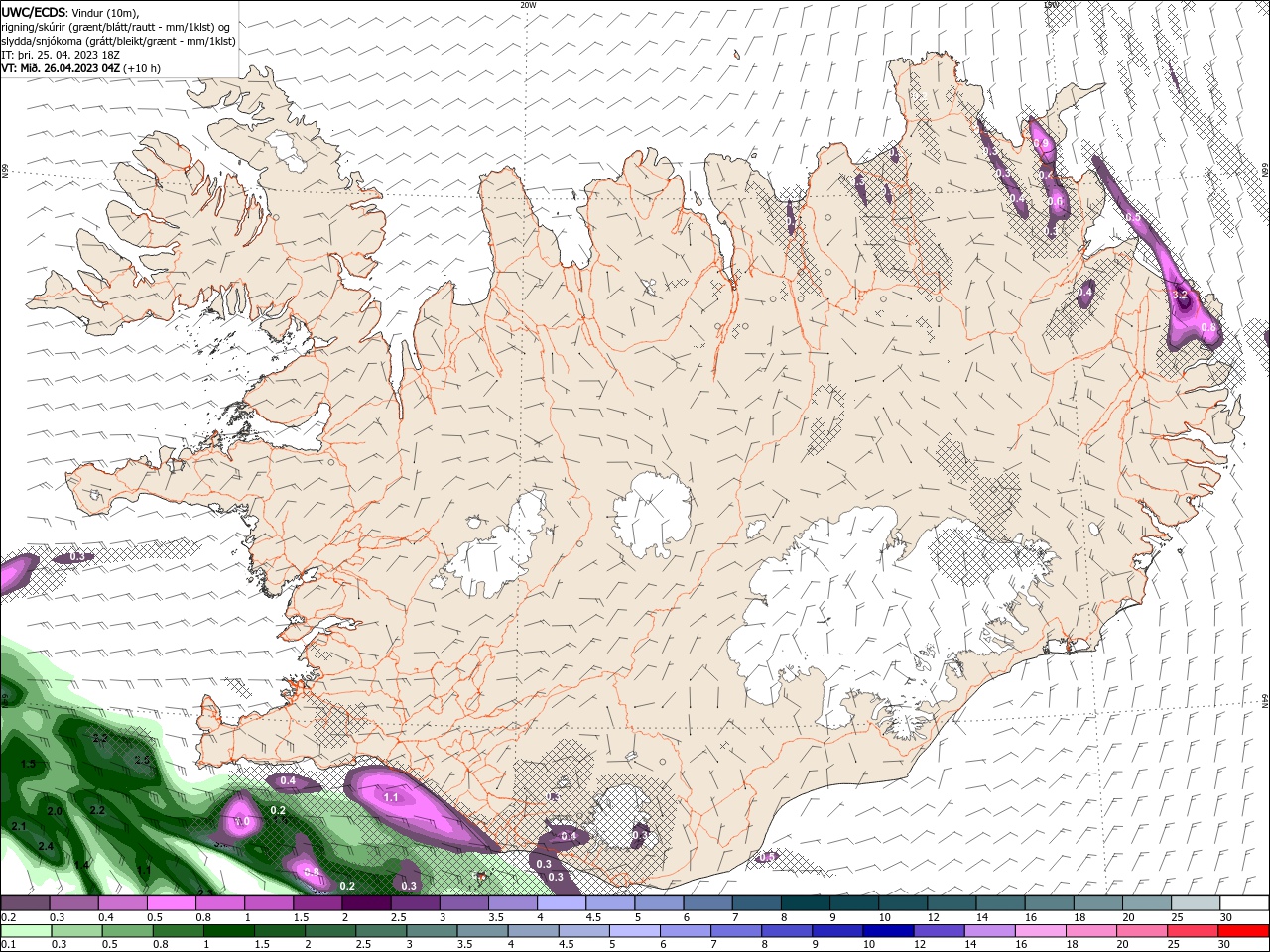Click the '1.1' value in the southwest pink area
This screenshot has width=1270, height=952.
pyautogui.click(x=391, y=797)
